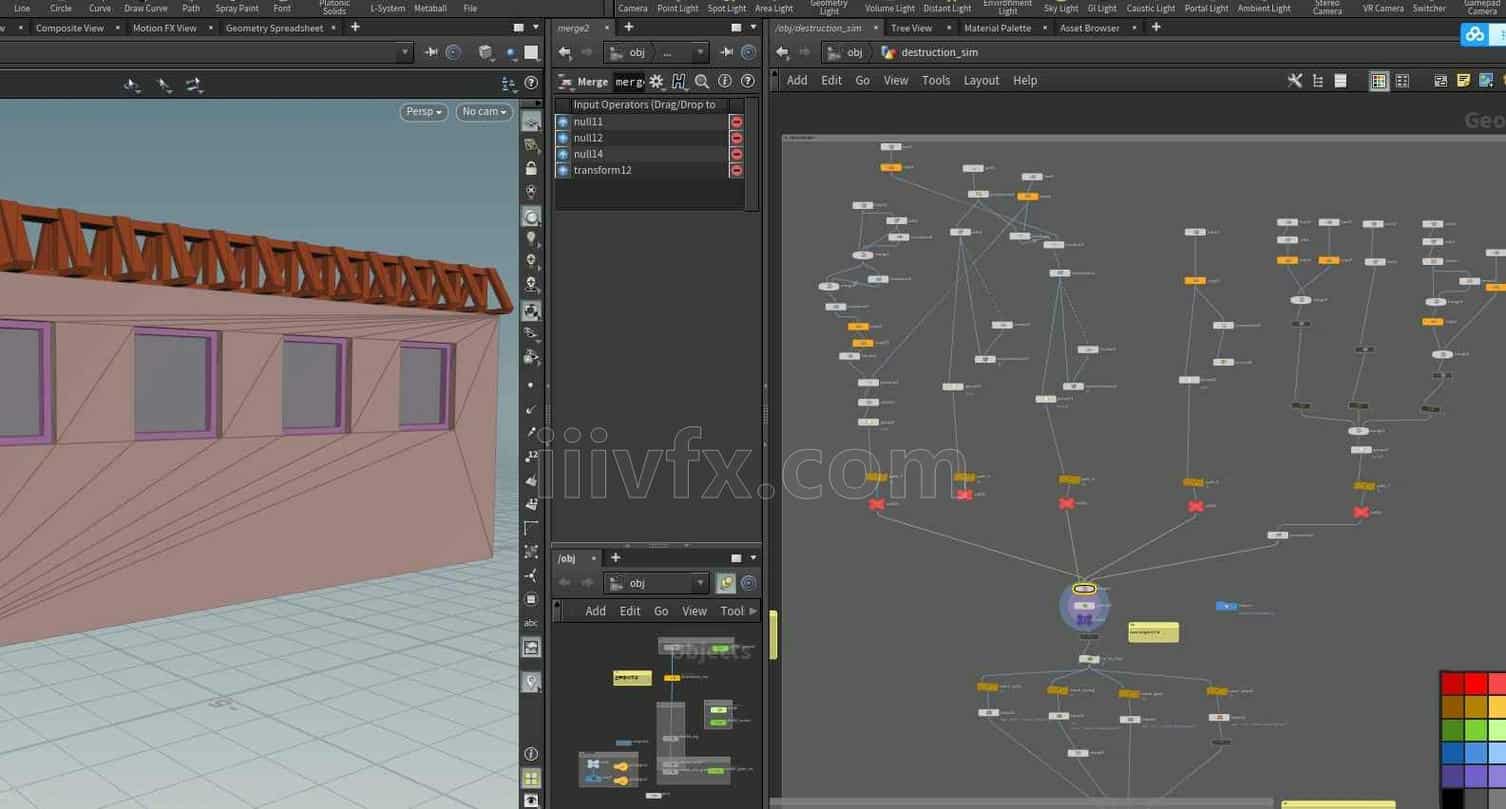Select the merge2 parameter tab
This screenshot has height=809, width=1506.
(573, 28)
